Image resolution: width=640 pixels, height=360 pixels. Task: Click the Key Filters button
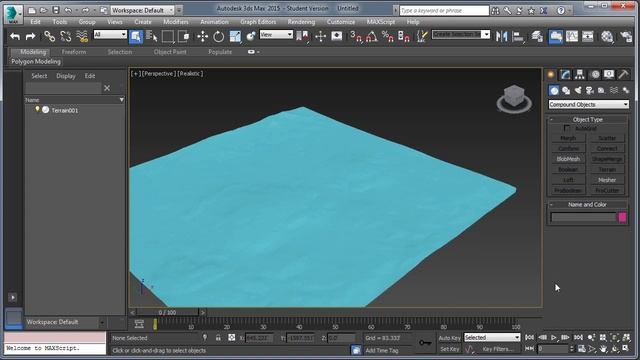498,349
